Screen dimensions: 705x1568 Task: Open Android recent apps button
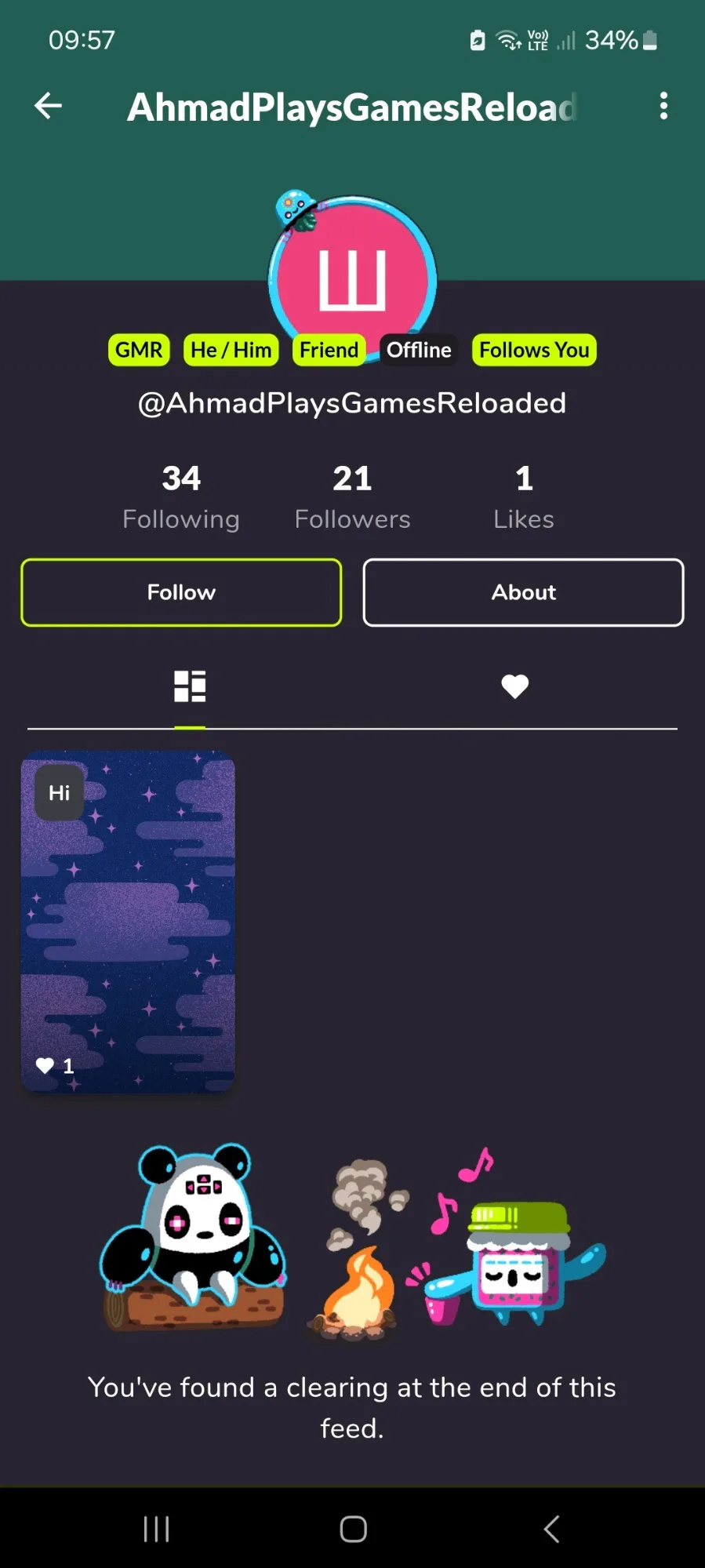pyautogui.click(x=156, y=1529)
